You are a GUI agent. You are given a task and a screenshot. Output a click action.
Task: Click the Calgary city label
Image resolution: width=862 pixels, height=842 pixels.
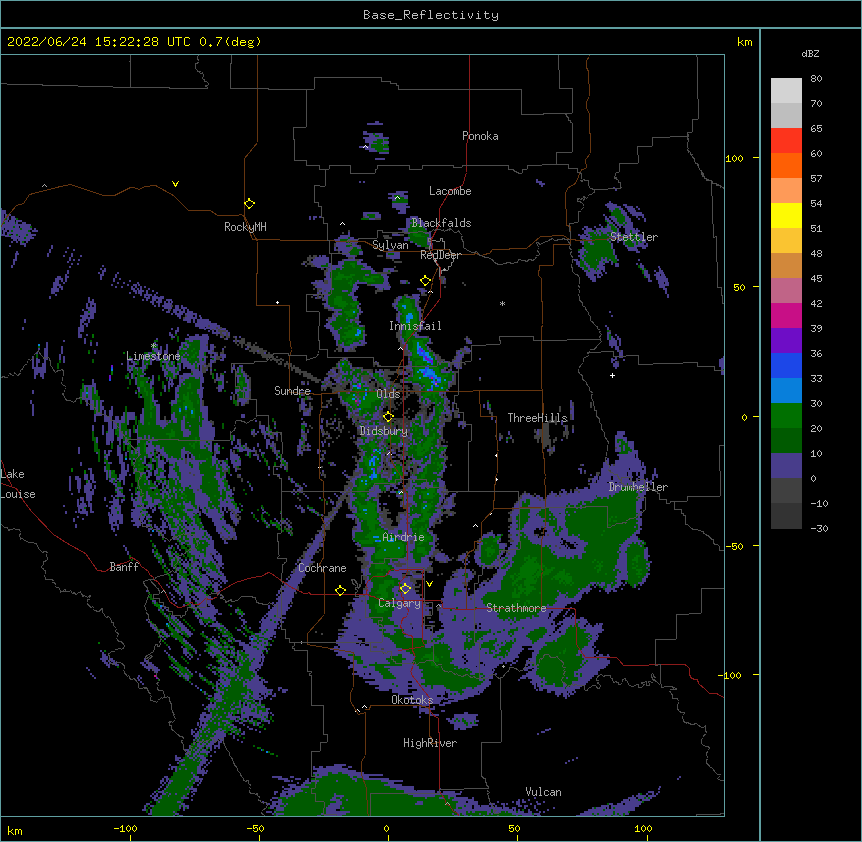point(399,603)
